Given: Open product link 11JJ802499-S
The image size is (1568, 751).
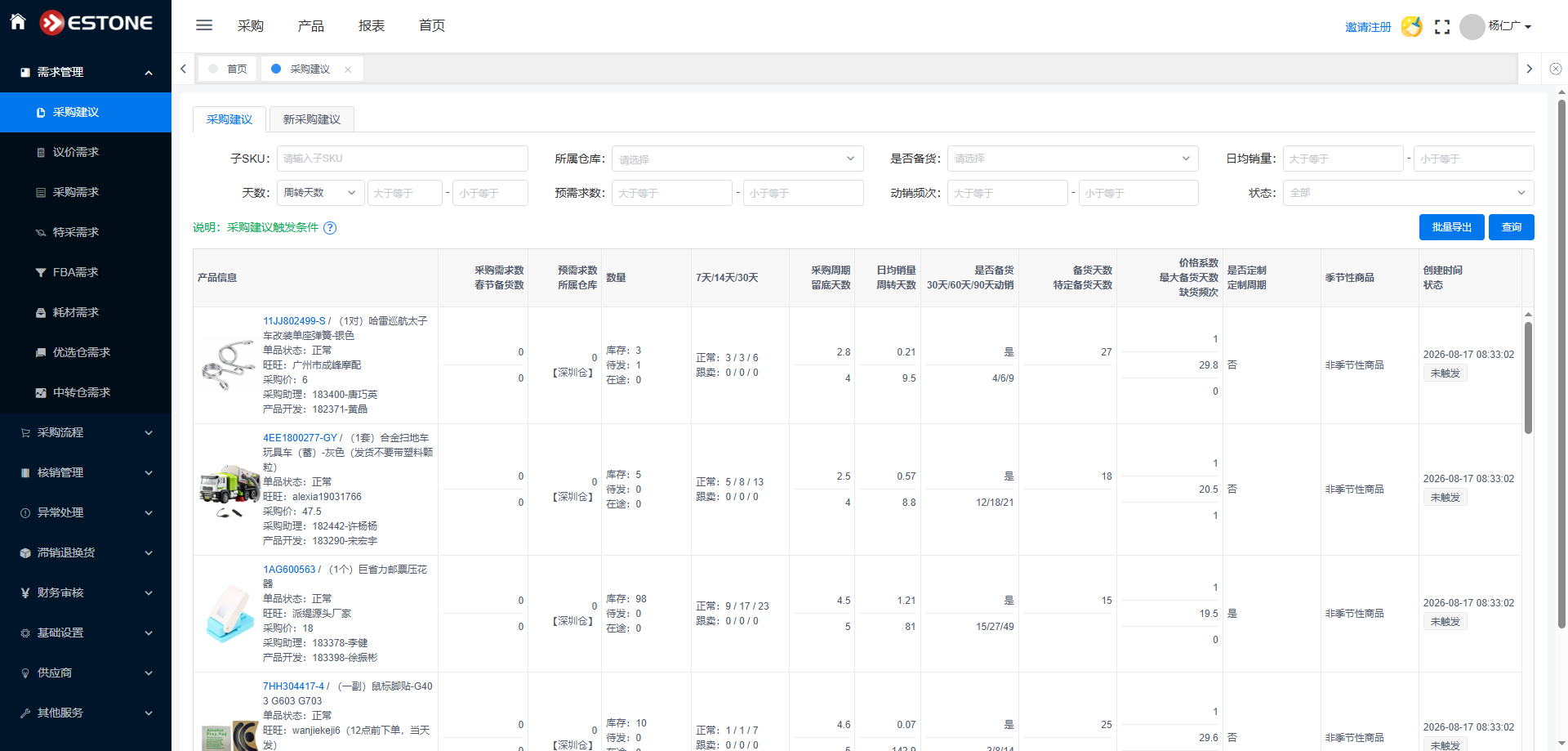Looking at the screenshot, I should pyautogui.click(x=294, y=321).
